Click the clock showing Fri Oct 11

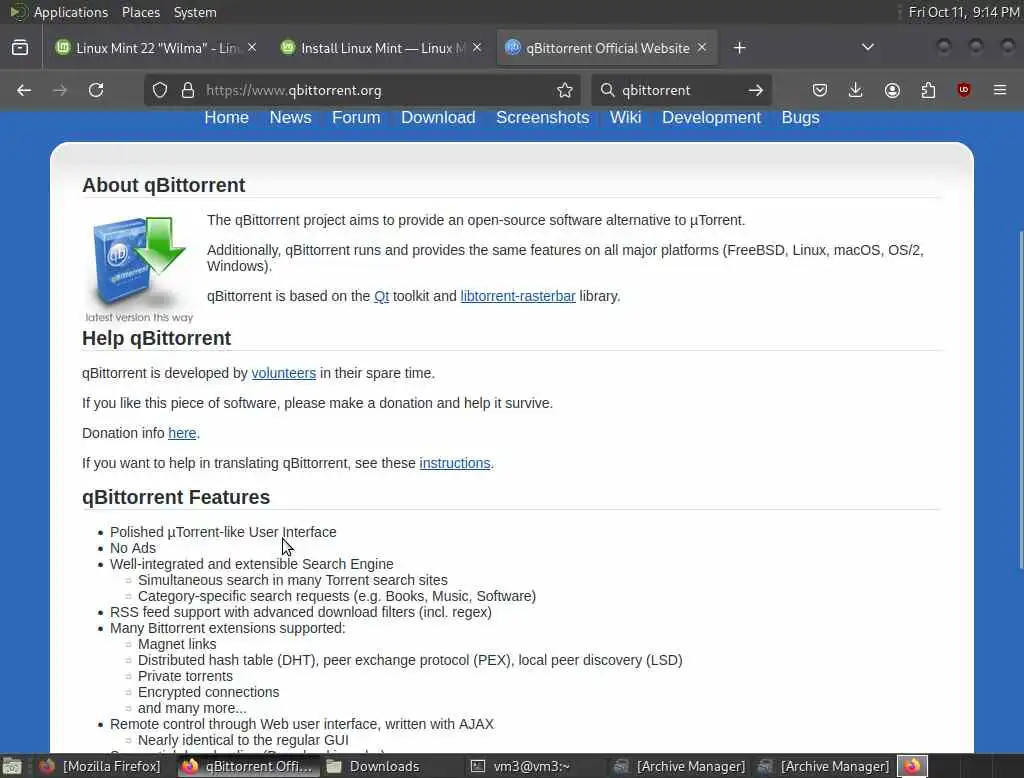pyautogui.click(x=964, y=12)
